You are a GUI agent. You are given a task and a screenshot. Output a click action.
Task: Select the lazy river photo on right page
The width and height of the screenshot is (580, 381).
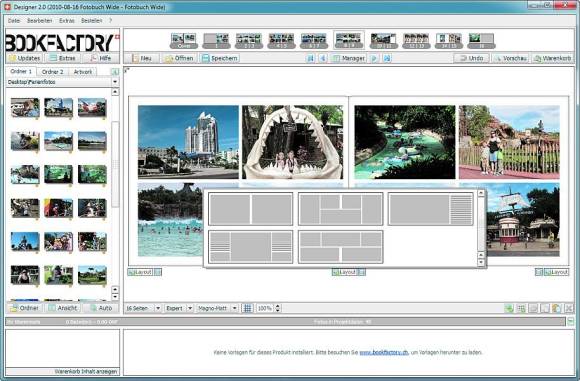[x=405, y=142]
